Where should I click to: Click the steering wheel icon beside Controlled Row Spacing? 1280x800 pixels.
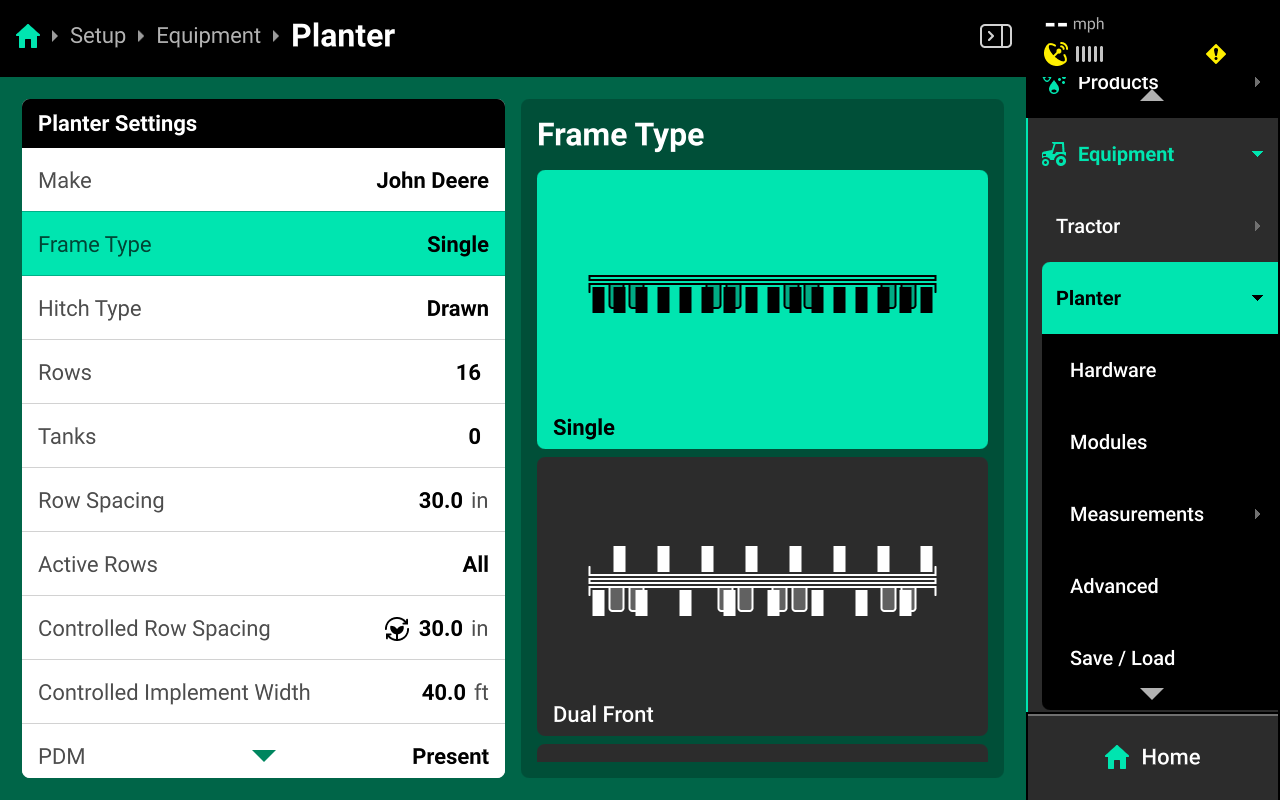(x=397, y=629)
